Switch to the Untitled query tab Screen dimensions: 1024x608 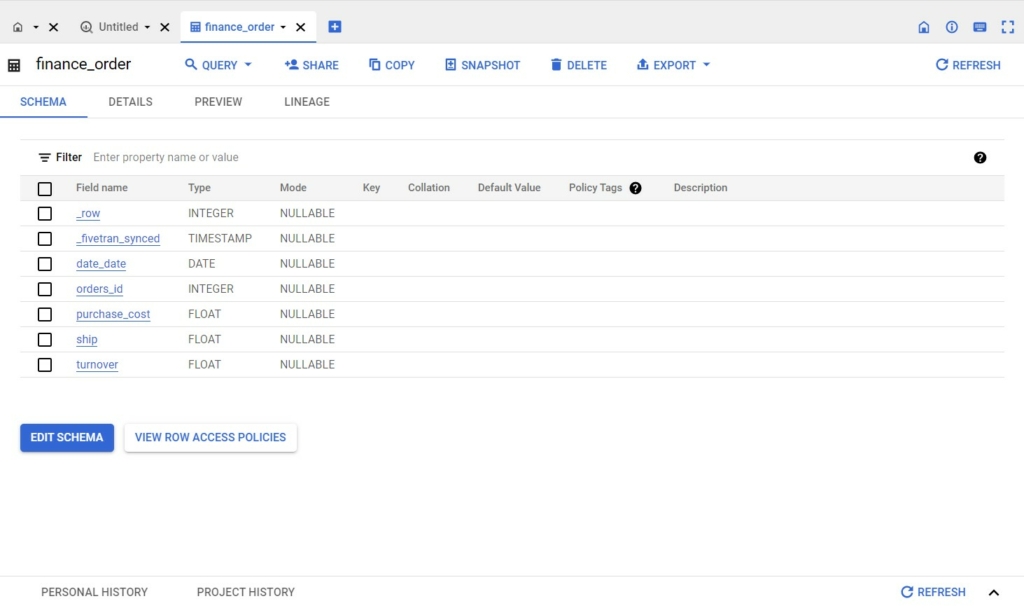point(109,27)
